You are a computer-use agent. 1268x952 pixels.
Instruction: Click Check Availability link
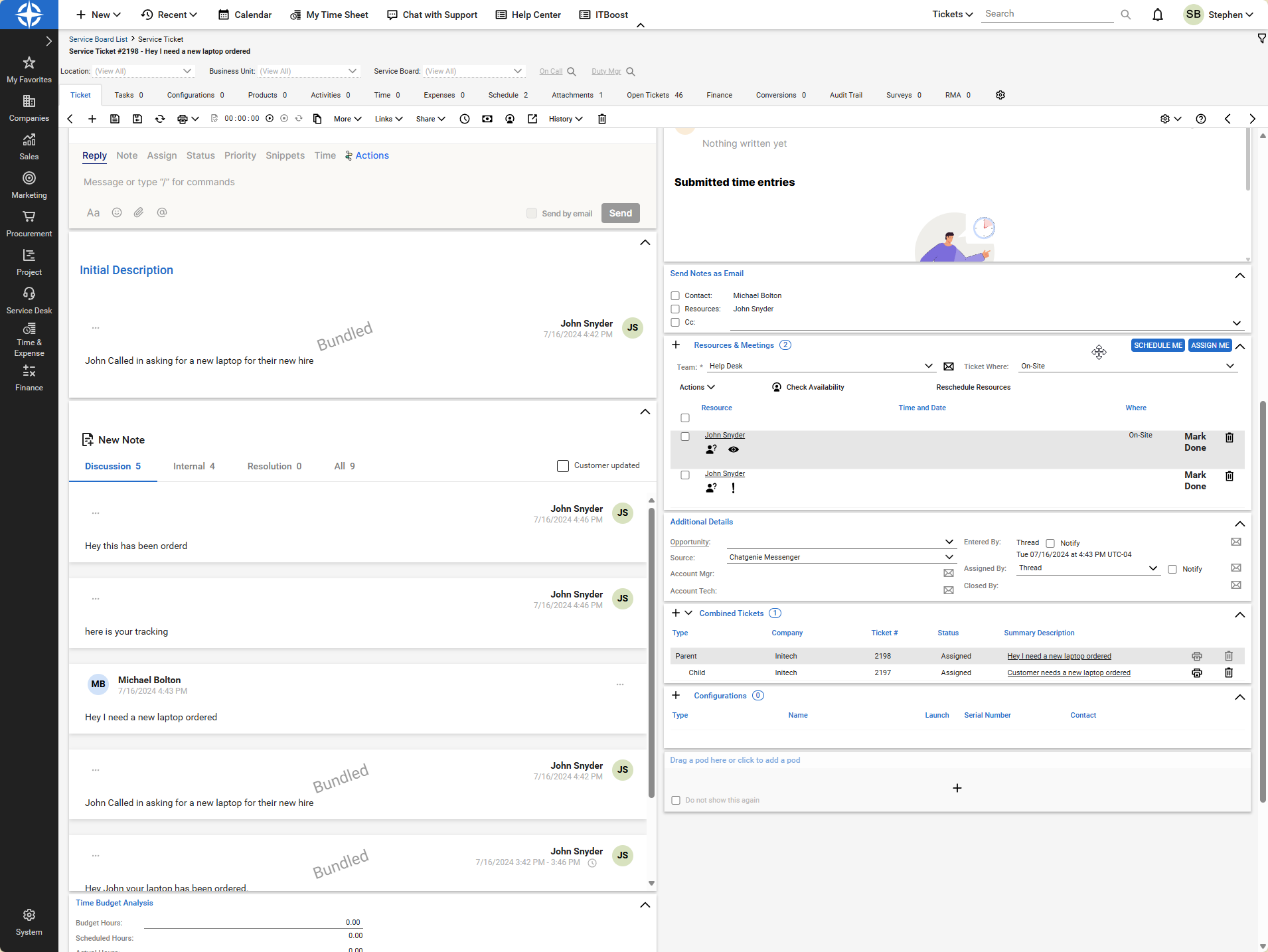tap(809, 387)
